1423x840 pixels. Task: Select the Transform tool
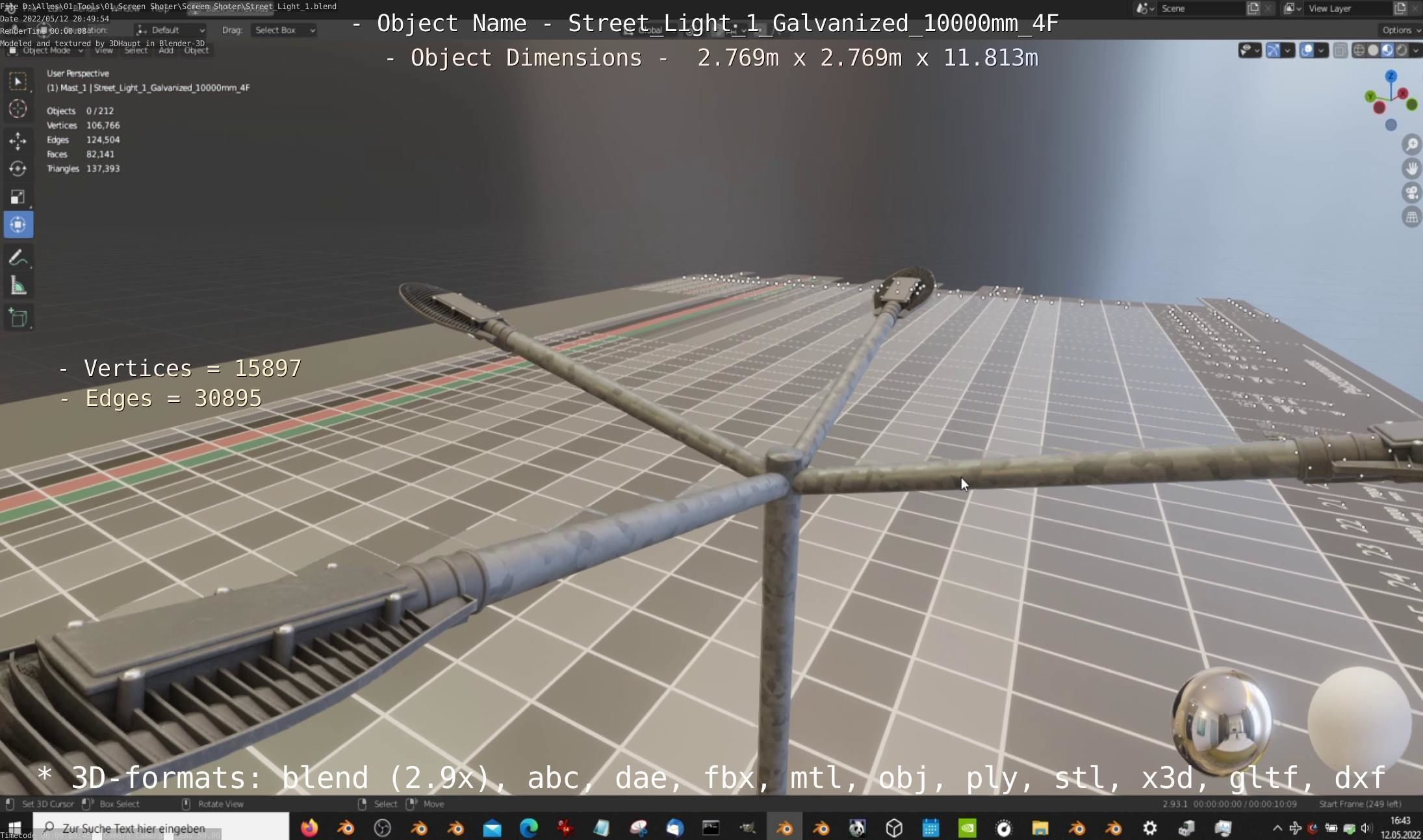pyautogui.click(x=18, y=225)
